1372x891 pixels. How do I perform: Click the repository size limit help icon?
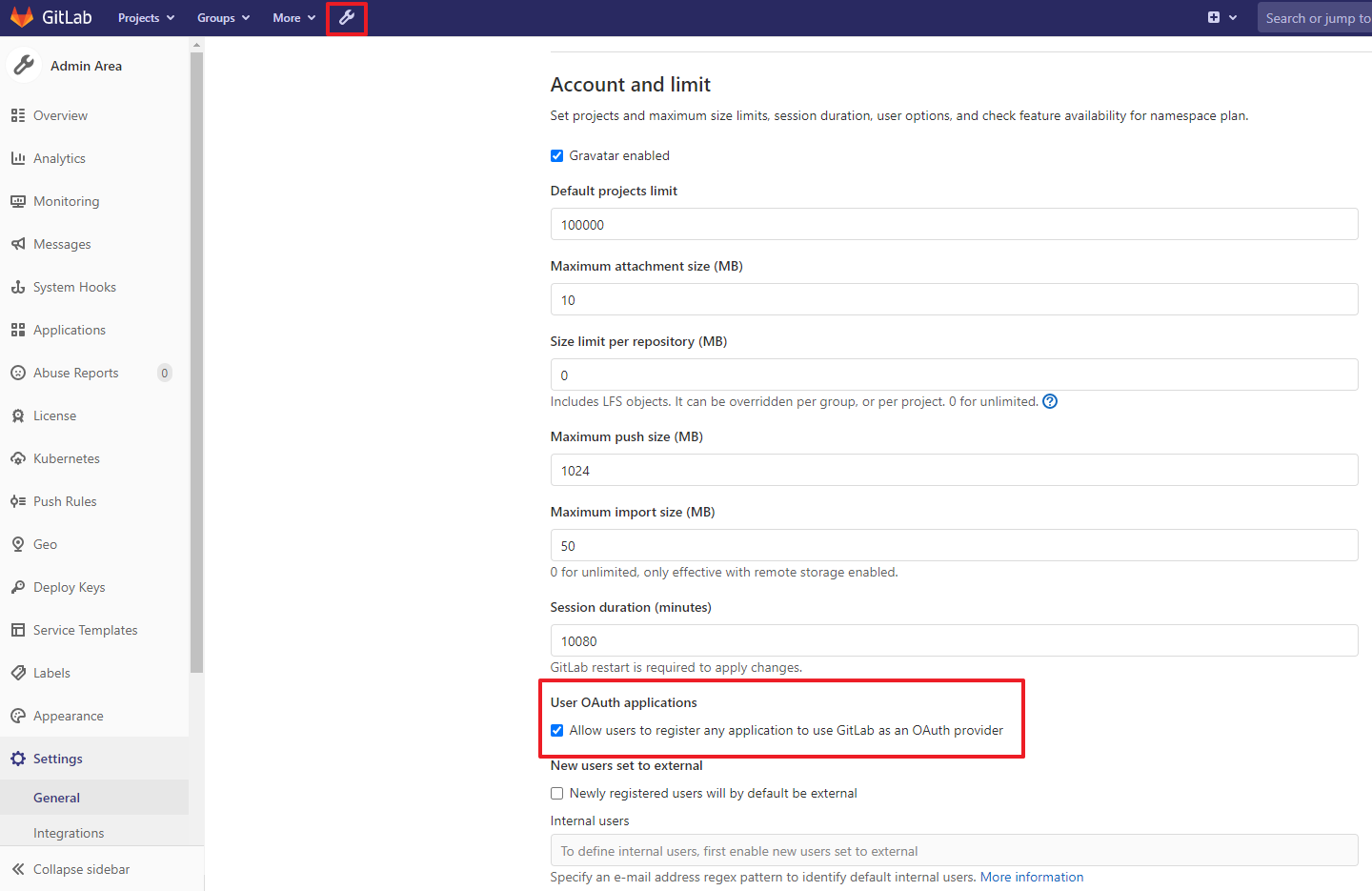tap(1050, 401)
